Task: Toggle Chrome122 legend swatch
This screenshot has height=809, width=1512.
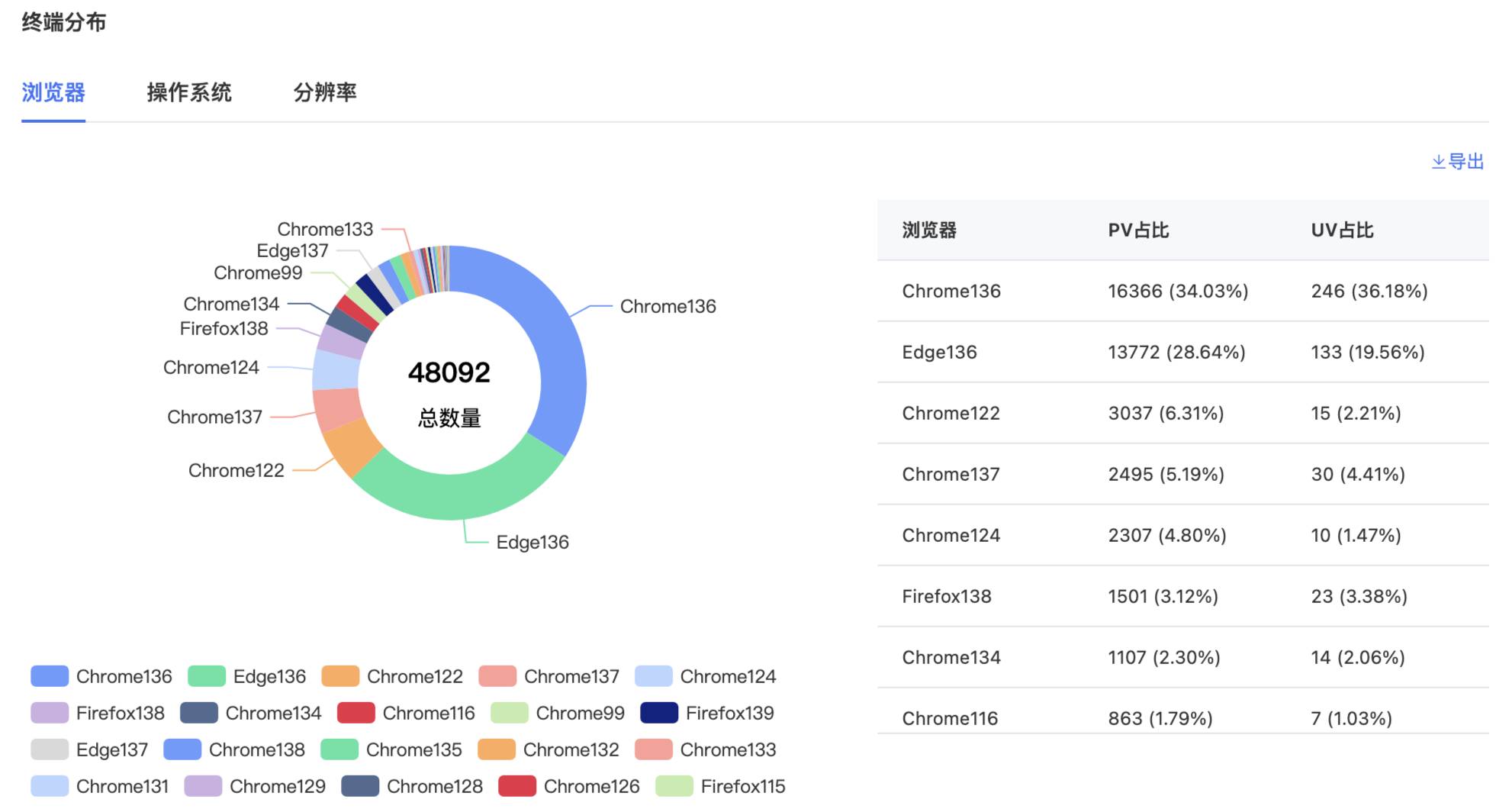Action: pyautogui.click(x=340, y=676)
